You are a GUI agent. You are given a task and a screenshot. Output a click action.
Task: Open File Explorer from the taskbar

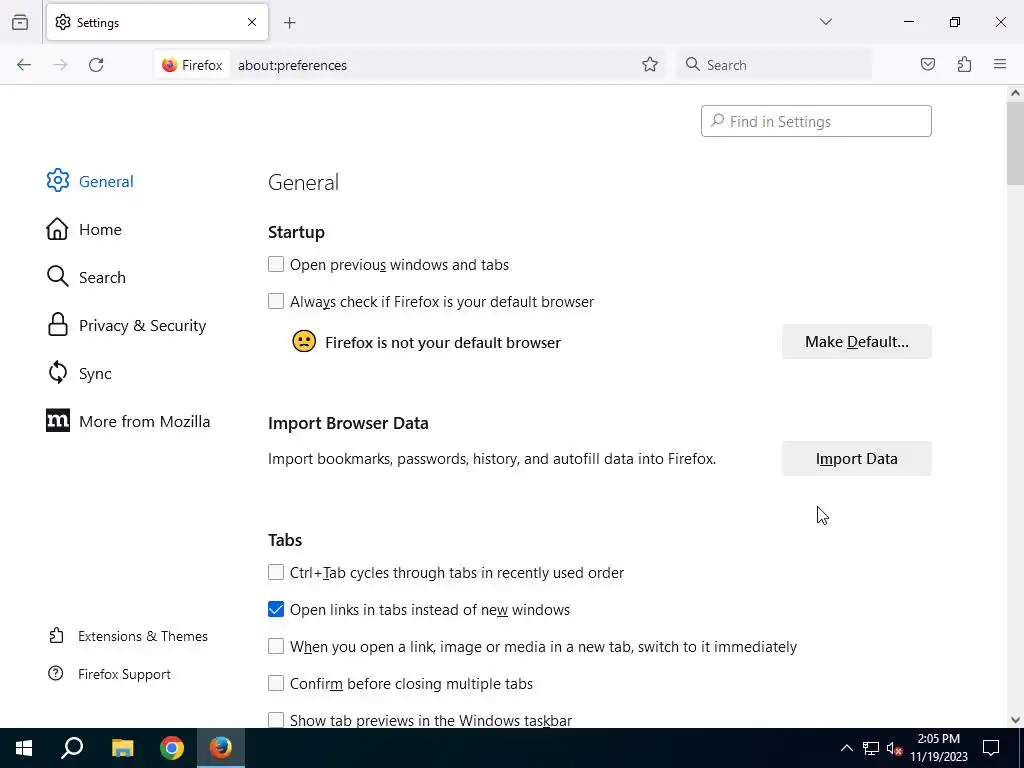point(122,748)
